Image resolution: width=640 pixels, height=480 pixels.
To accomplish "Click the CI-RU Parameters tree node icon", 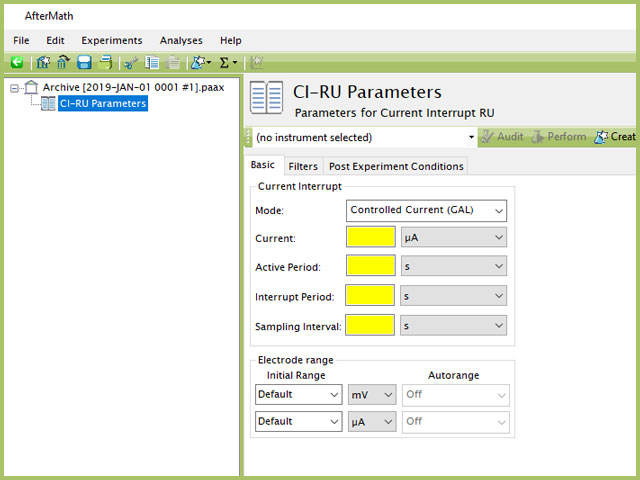I will coord(48,103).
